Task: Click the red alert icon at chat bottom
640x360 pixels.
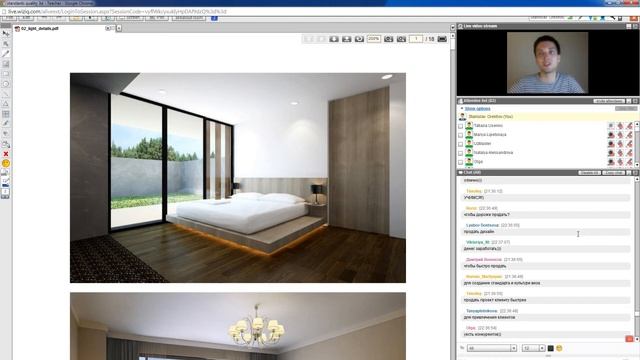Action: 629,339
